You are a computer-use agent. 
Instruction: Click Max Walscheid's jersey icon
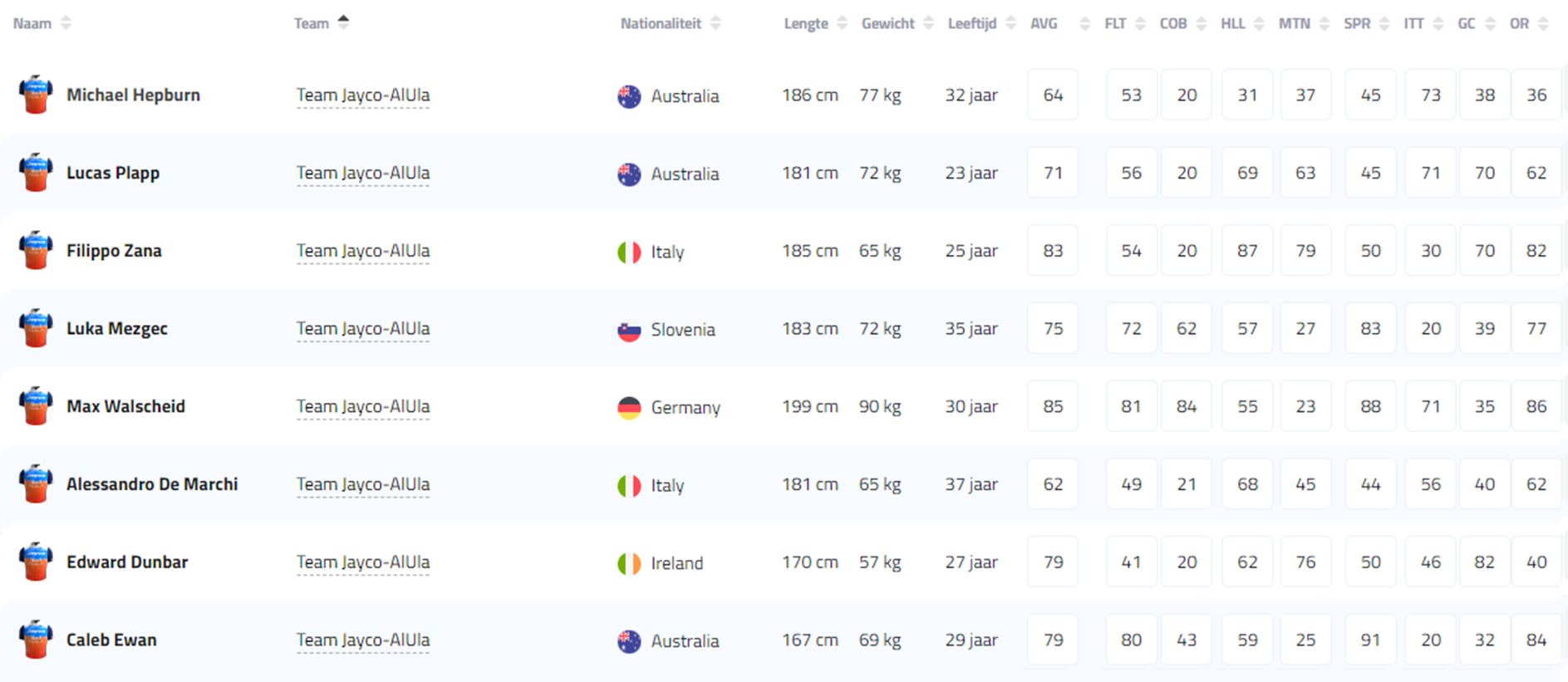pyautogui.click(x=36, y=406)
